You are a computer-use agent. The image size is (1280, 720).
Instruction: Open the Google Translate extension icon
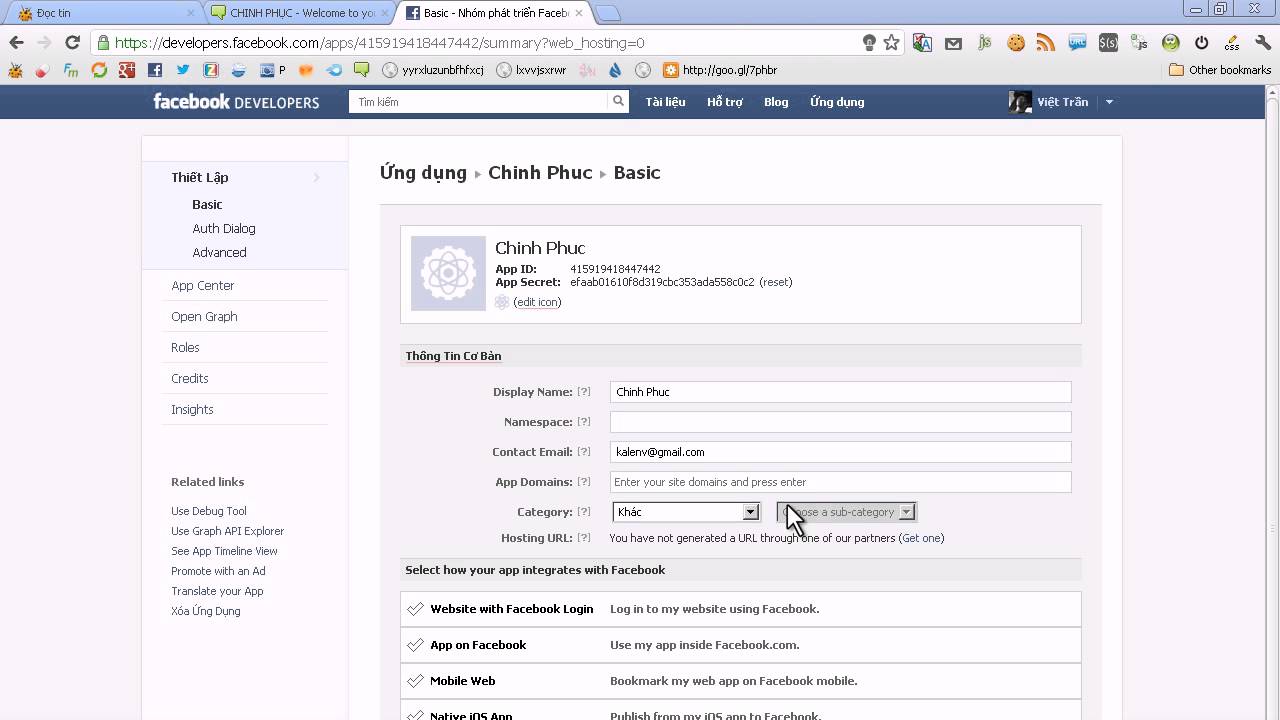point(922,43)
